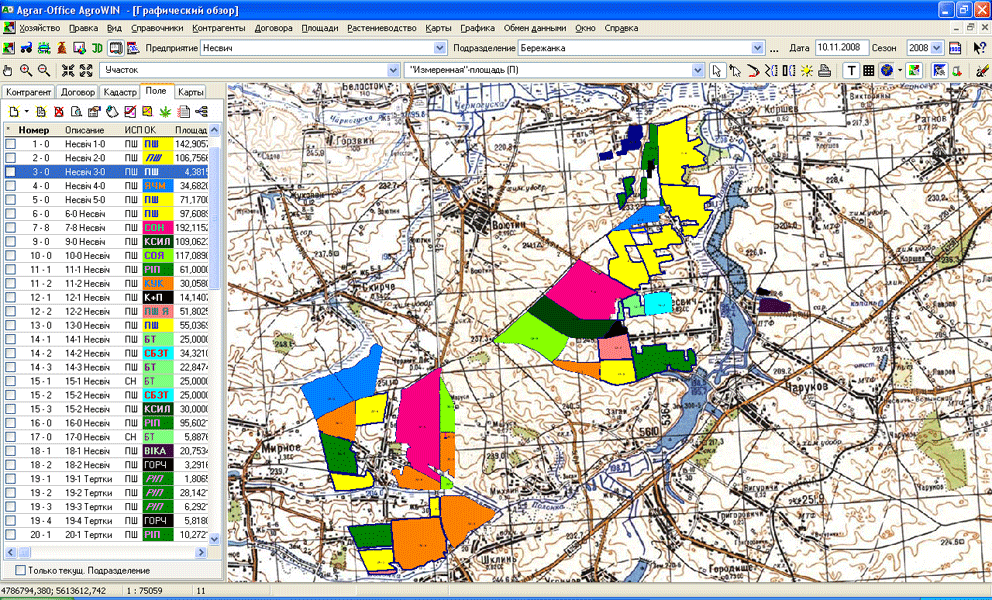This screenshot has width=992, height=600.
Task: Click the outward arrows full extent icon
Action: point(86,70)
